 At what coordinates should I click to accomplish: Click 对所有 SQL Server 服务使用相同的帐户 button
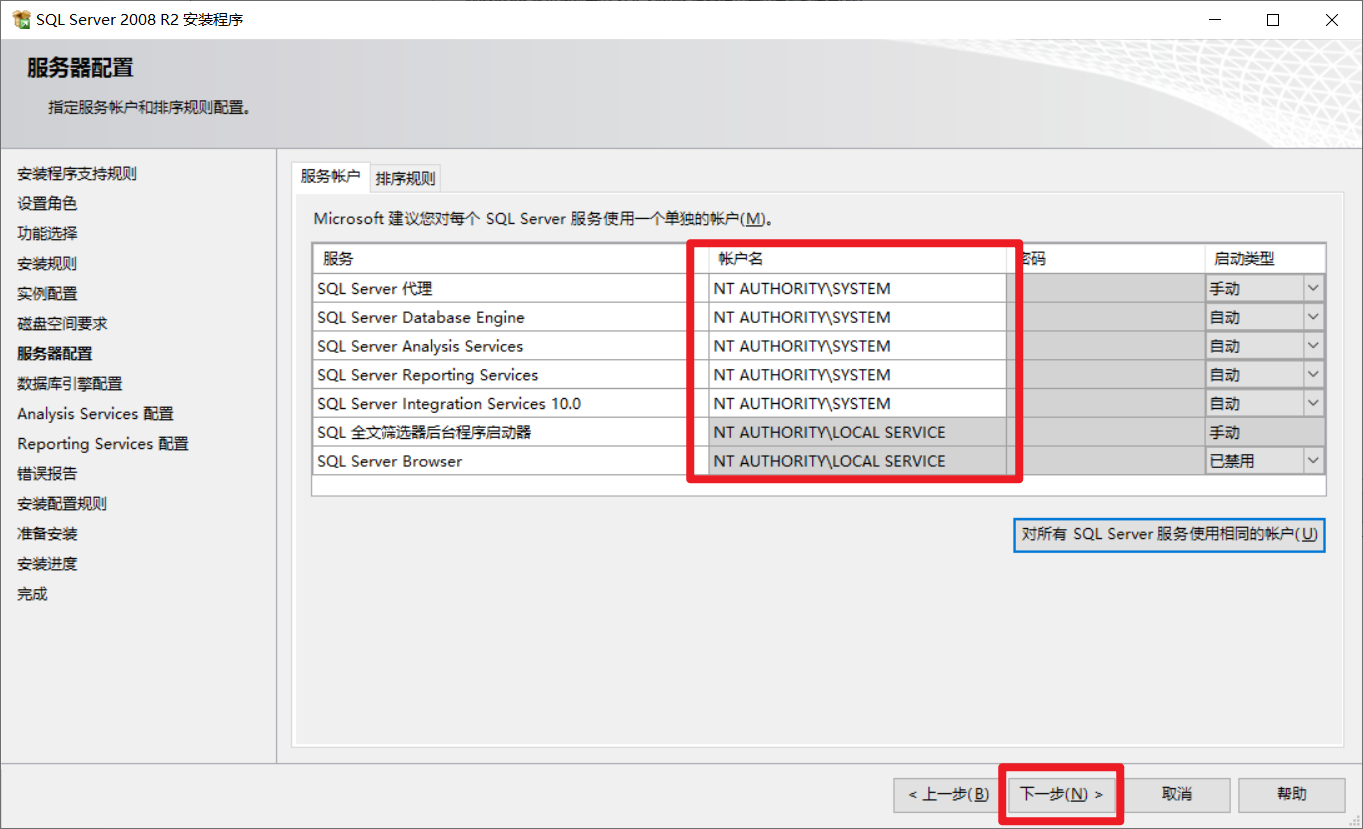pyautogui.click(x=1169, y=534)
